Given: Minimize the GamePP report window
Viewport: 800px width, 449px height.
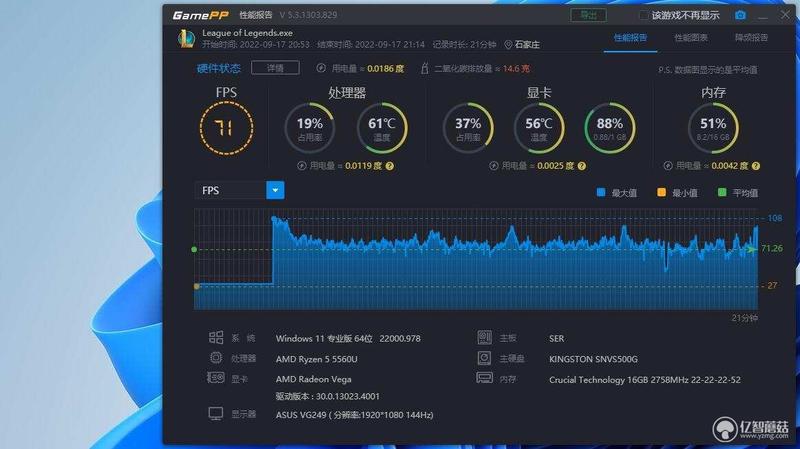Looking at the screenshot, I should 763,16.
